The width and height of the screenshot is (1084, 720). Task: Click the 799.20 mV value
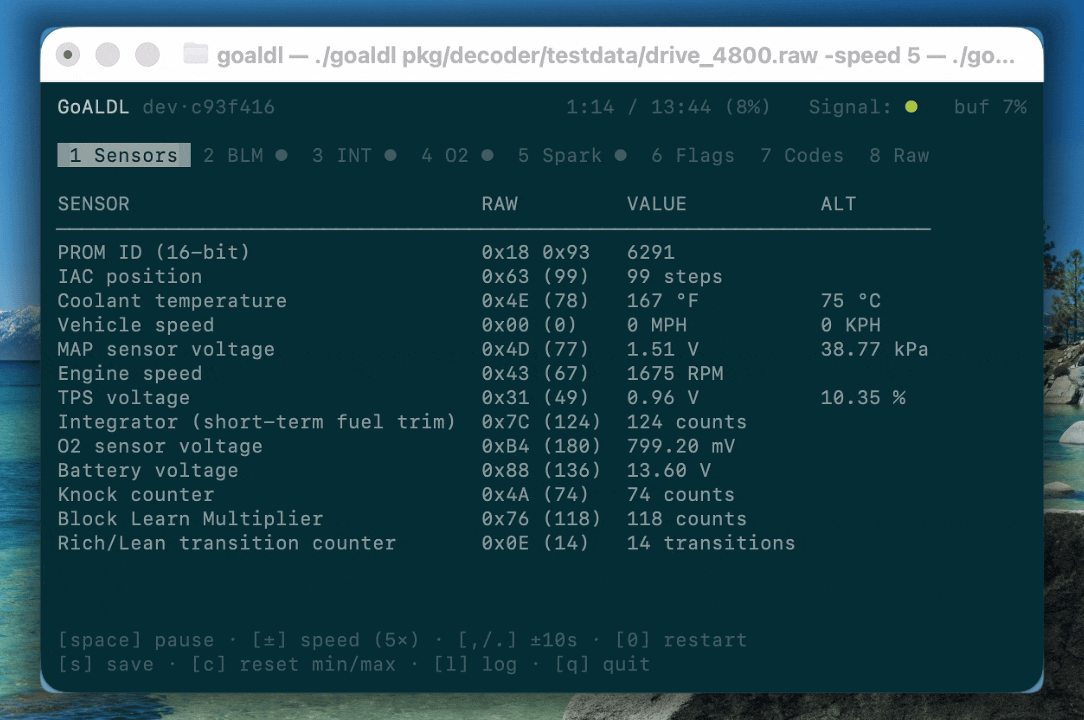[x=681, y=445]
